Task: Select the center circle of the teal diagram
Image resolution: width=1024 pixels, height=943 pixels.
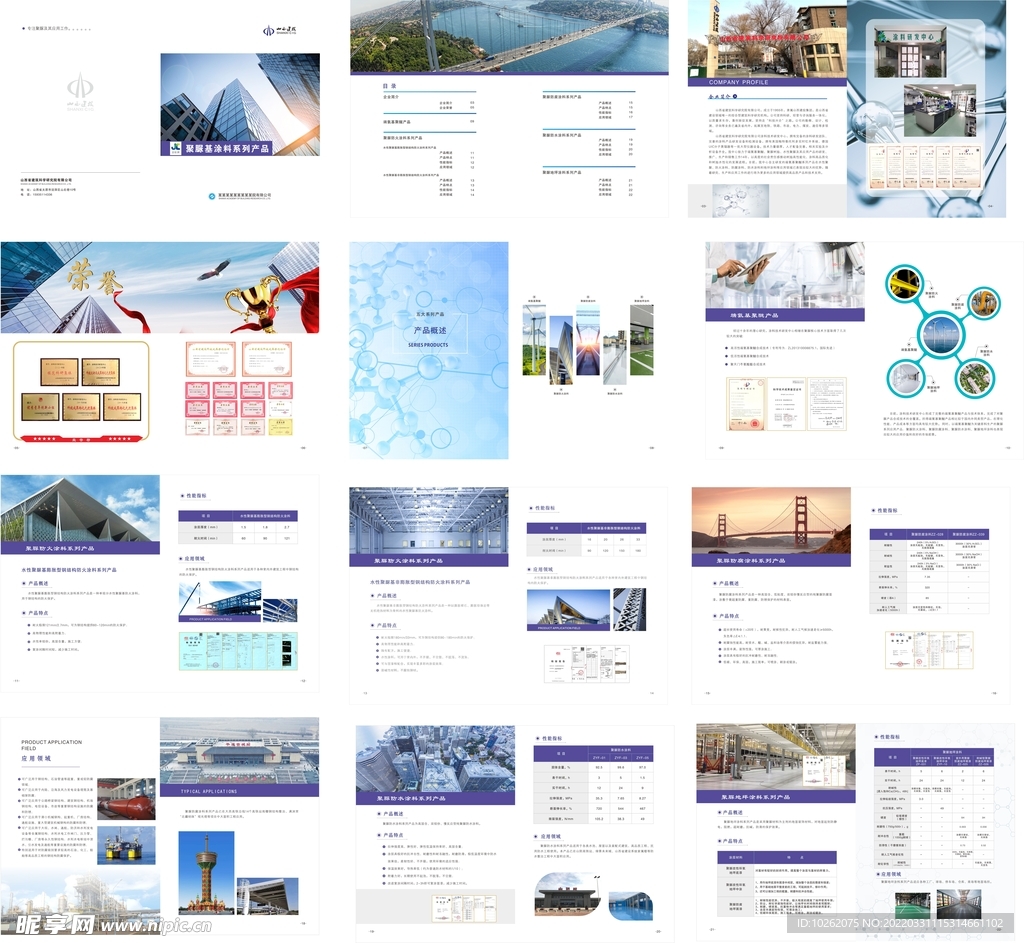Action: (937, 331)
